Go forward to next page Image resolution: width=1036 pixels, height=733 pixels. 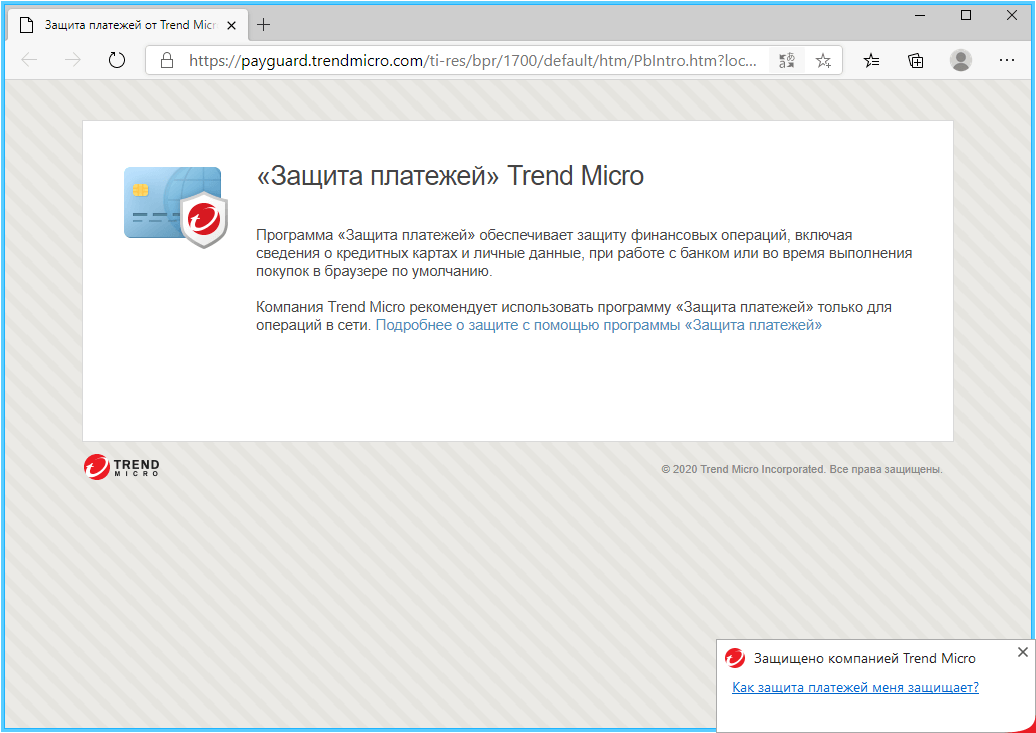[x=73, y=61]
